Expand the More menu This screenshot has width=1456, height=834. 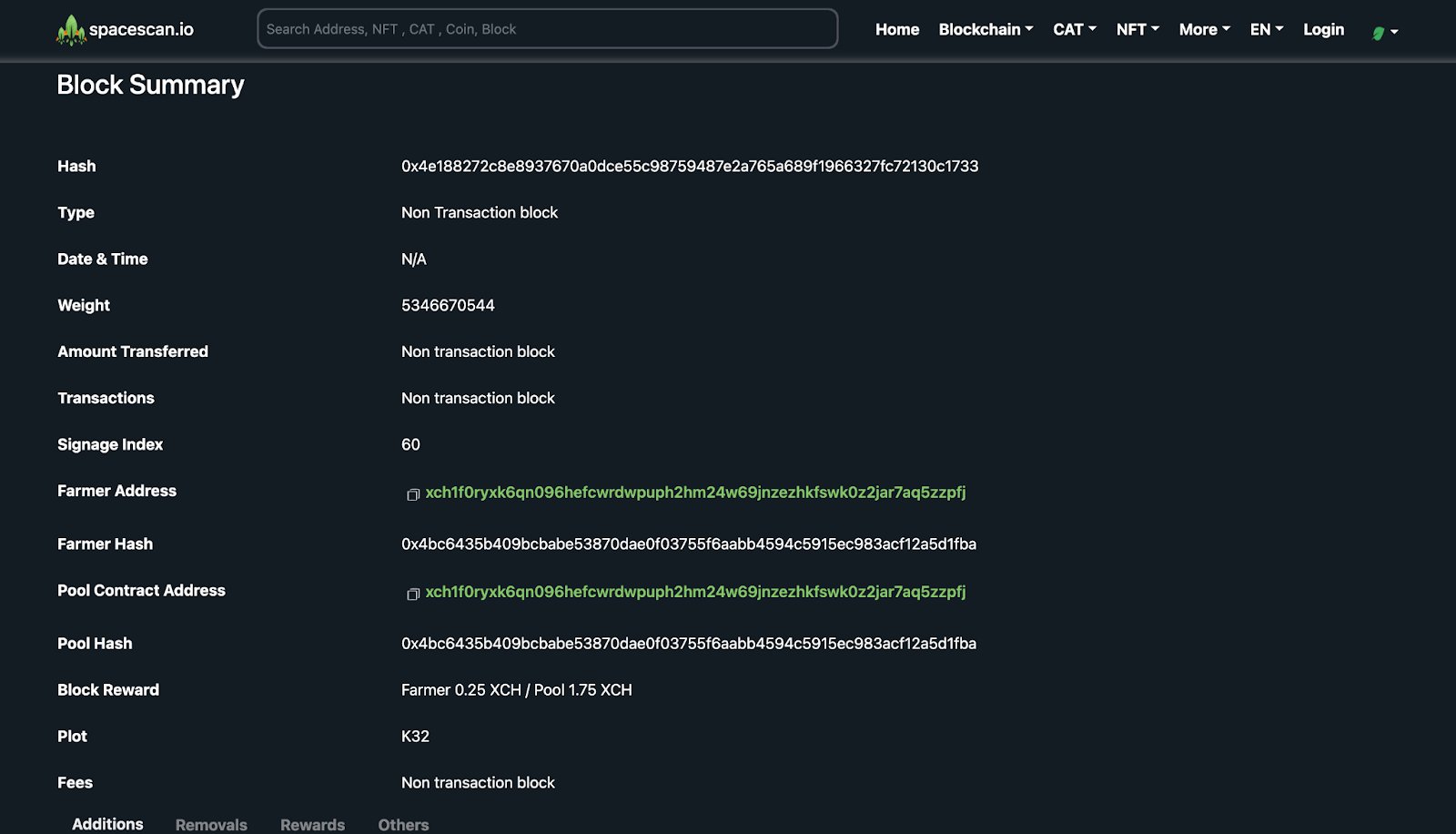1204,29
